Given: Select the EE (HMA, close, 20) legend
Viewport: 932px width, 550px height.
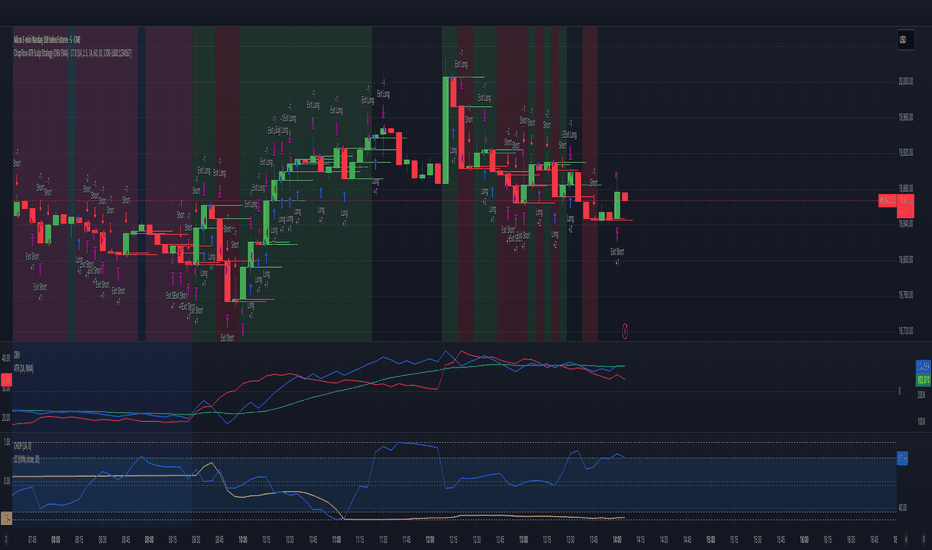Looking at the screenshot, I should 26,459.
